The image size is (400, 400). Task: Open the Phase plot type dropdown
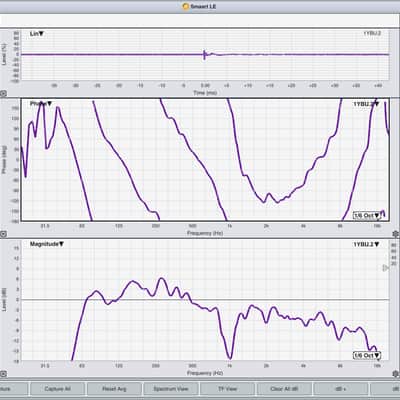click(41, 104)
